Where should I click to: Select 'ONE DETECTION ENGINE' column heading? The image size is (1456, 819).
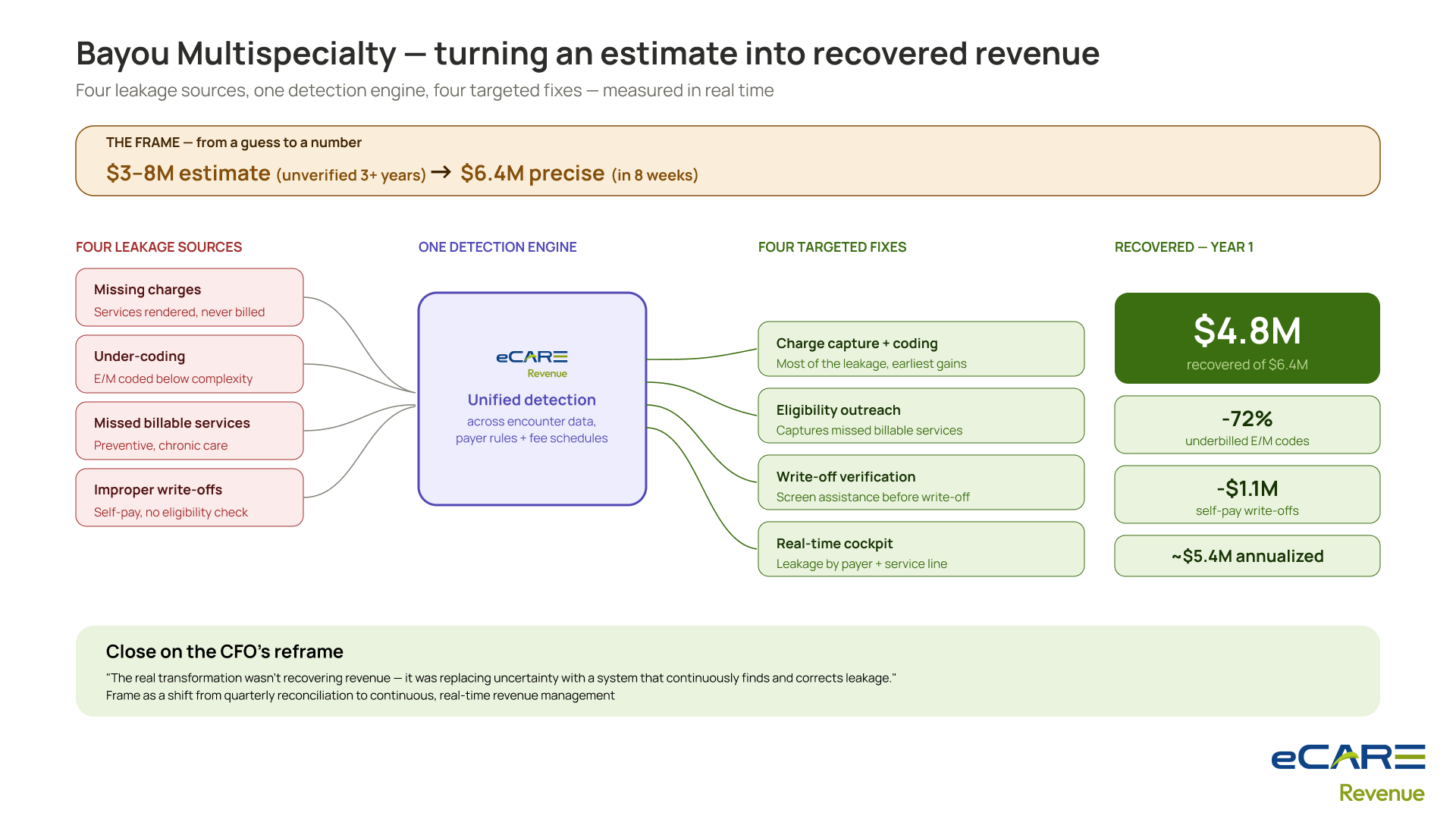tap(497, 247)
